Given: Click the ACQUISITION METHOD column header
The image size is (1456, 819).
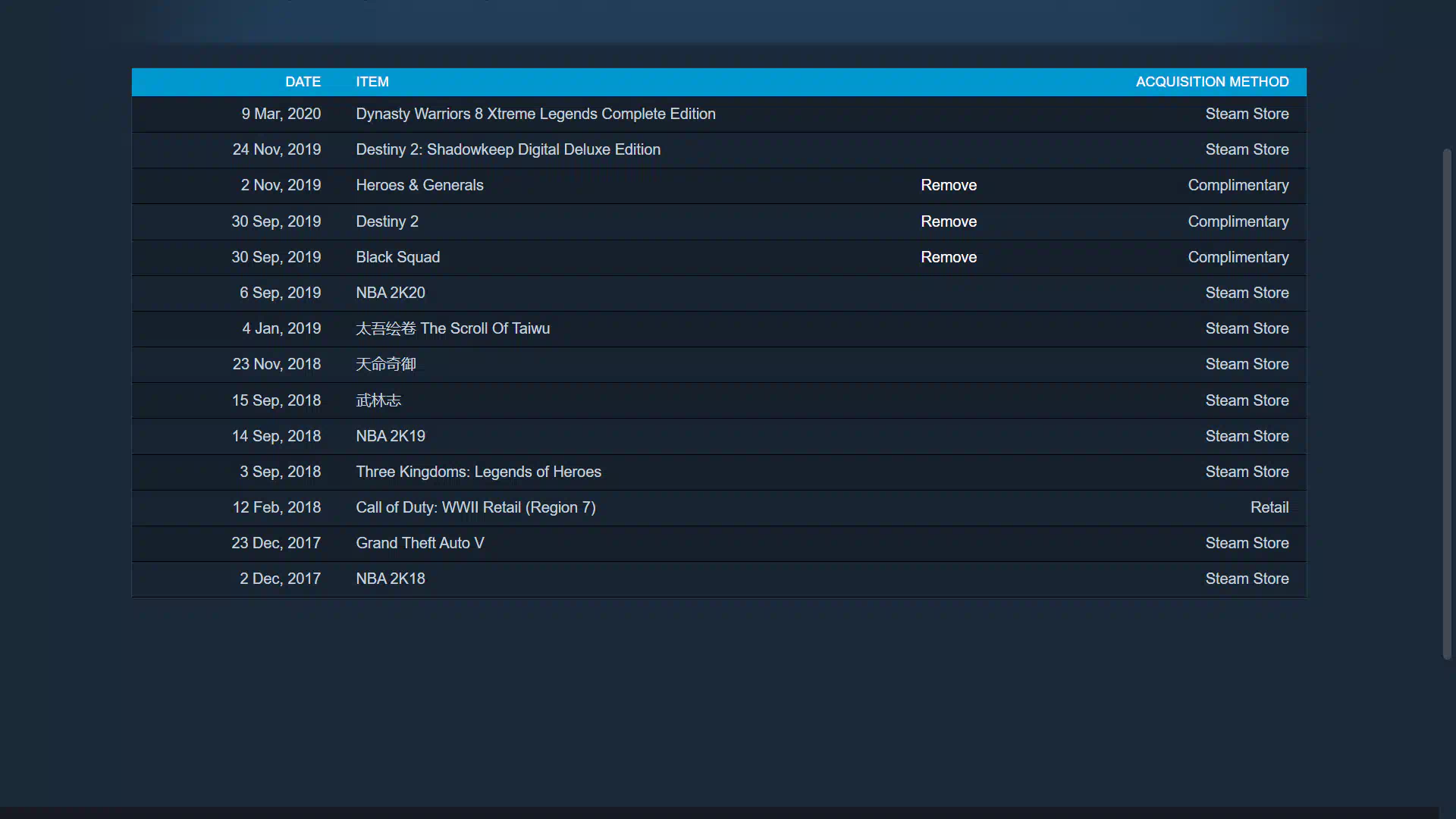Looking at the screenshot, I should click(x=1212, y=82).
